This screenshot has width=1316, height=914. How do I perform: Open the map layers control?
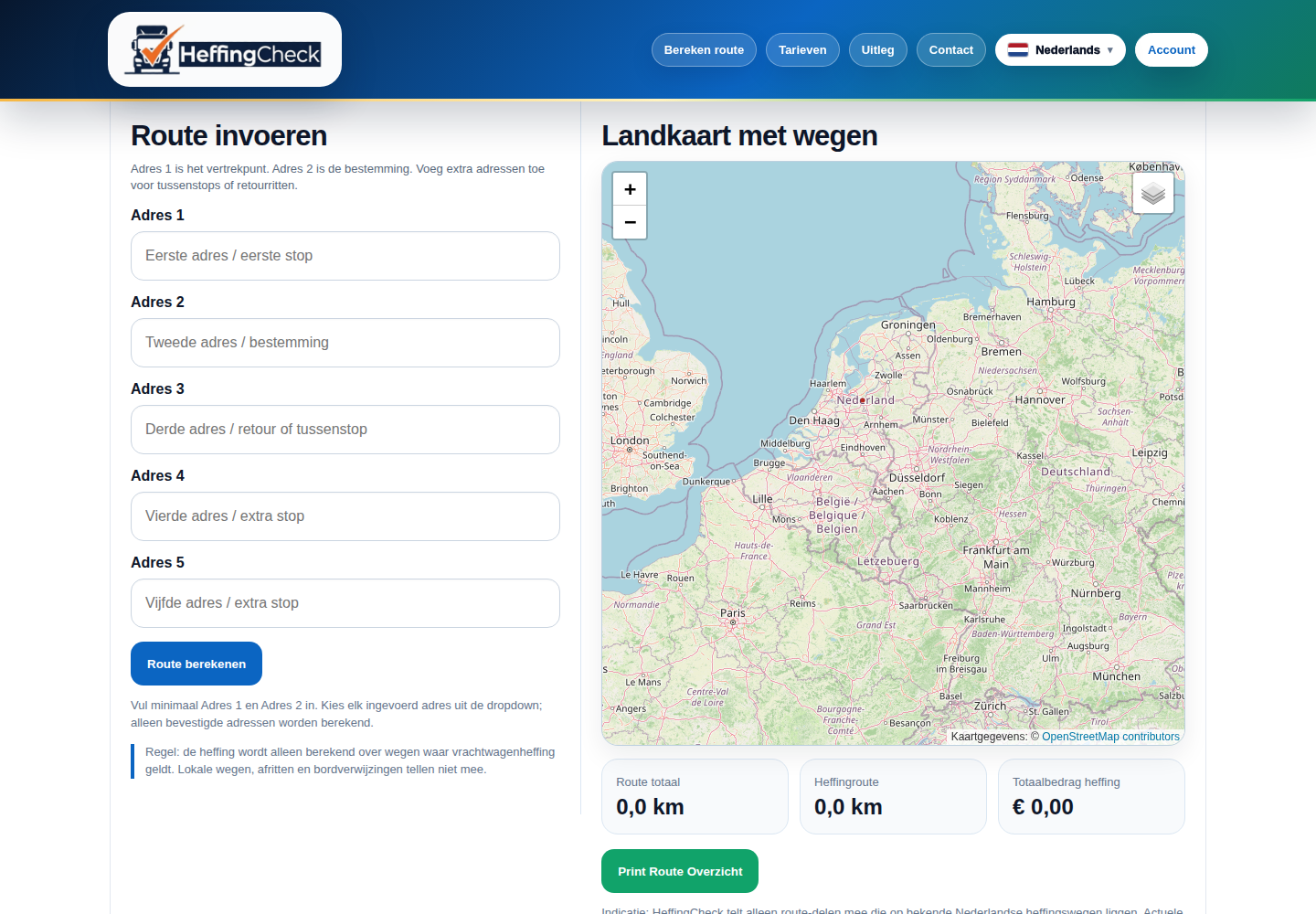click(1153, 193)
